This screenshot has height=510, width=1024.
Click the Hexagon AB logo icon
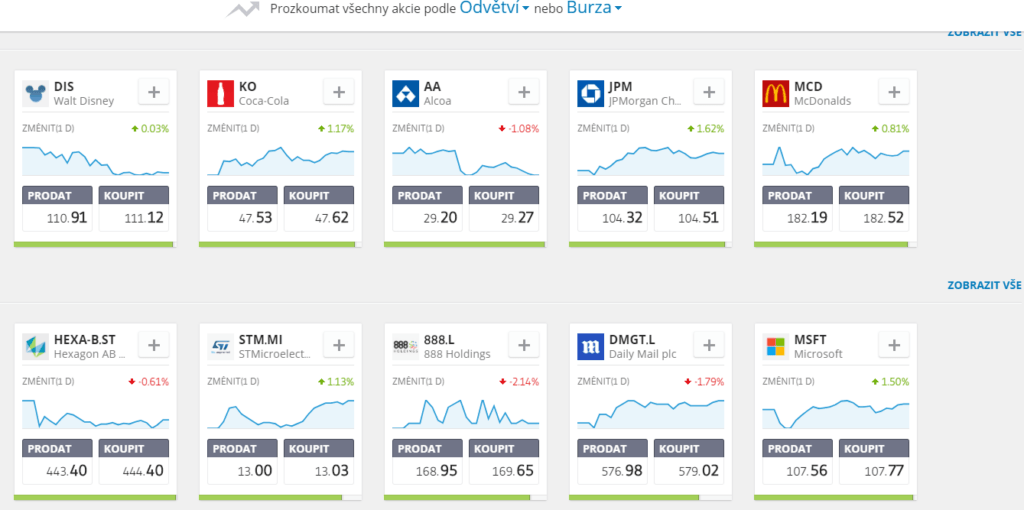(x=36, y=347)
